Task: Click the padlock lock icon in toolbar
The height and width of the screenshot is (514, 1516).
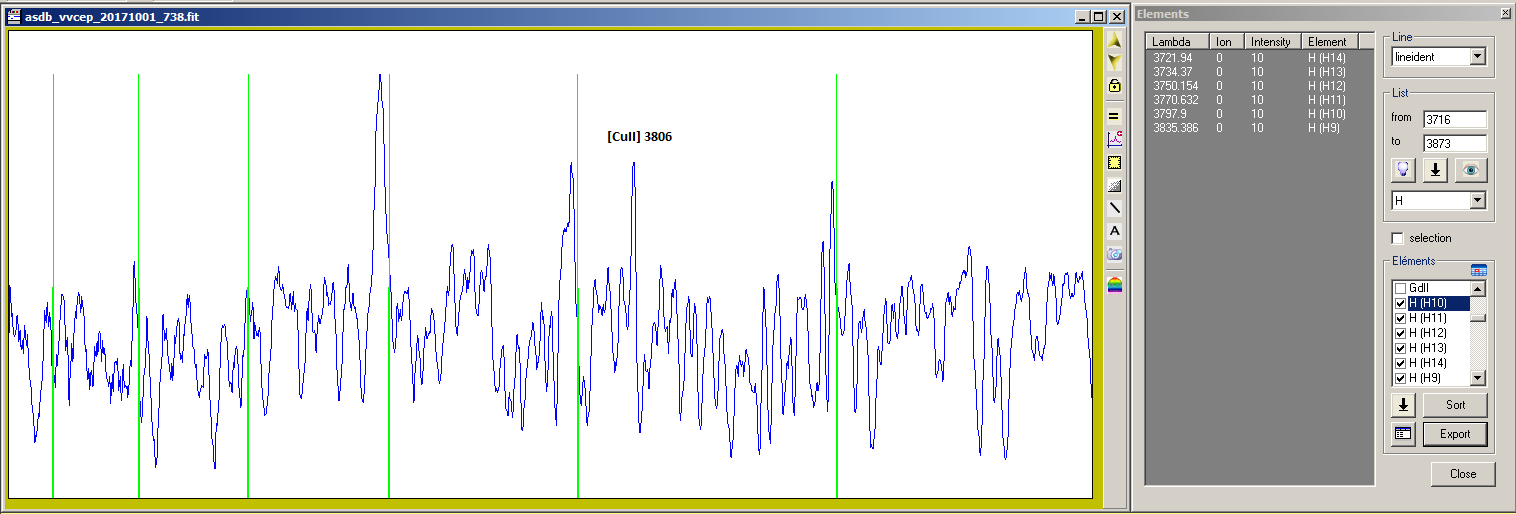Action: (x=1114, y=86)
